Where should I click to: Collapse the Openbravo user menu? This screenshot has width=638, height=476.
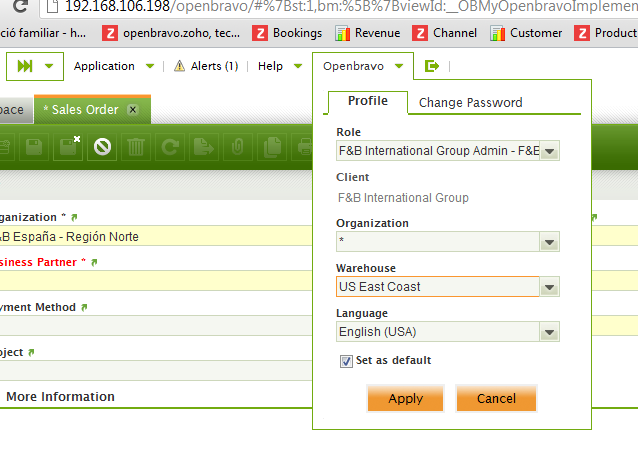pos(363,66)
